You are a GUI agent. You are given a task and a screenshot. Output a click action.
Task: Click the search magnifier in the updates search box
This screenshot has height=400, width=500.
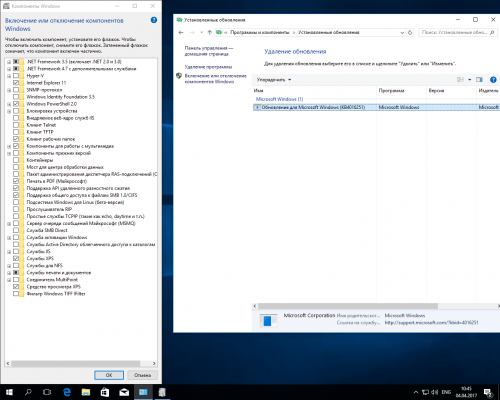(492, 32)
